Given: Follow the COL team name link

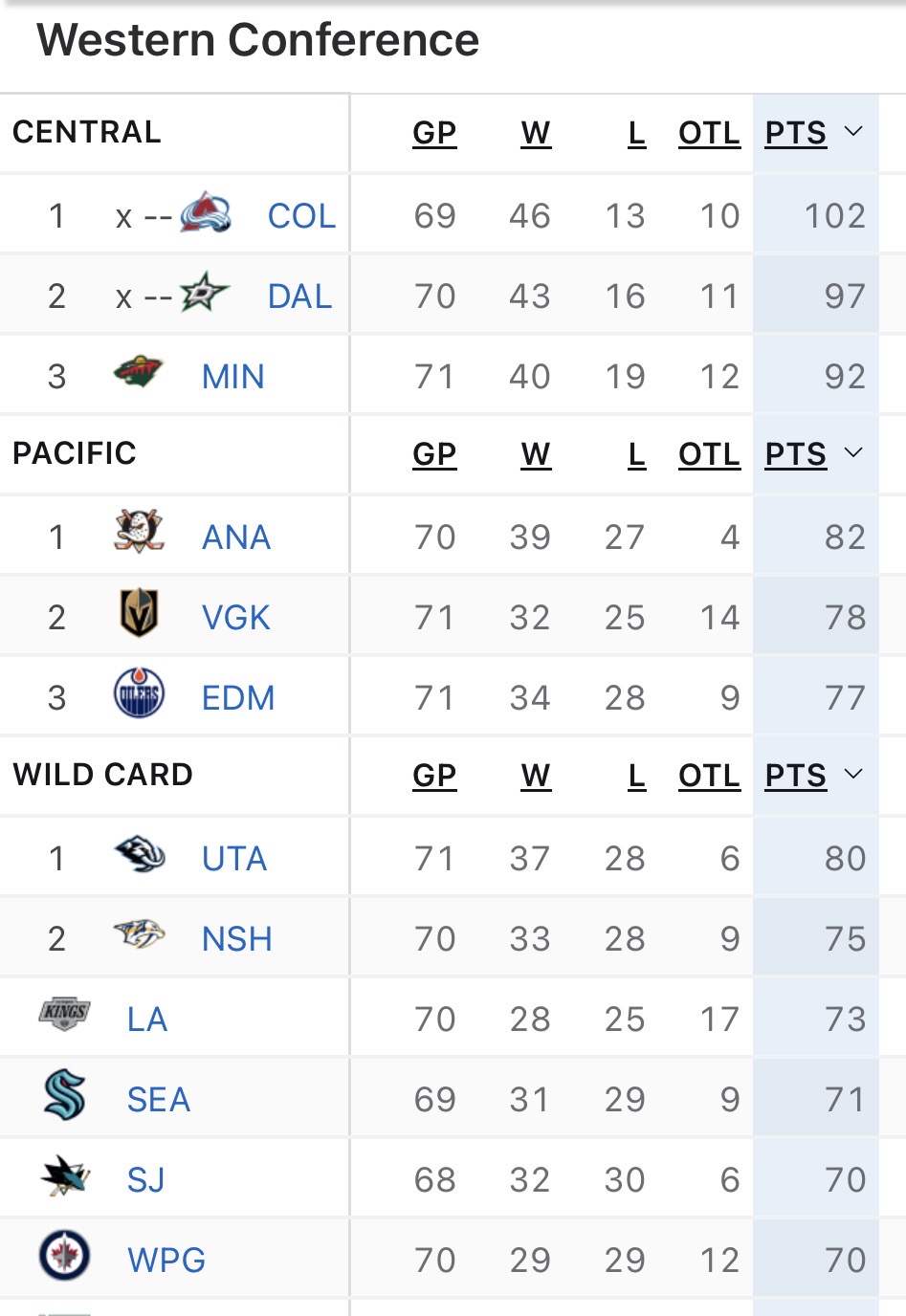Looking at the screenshot, I should (301, 216).
